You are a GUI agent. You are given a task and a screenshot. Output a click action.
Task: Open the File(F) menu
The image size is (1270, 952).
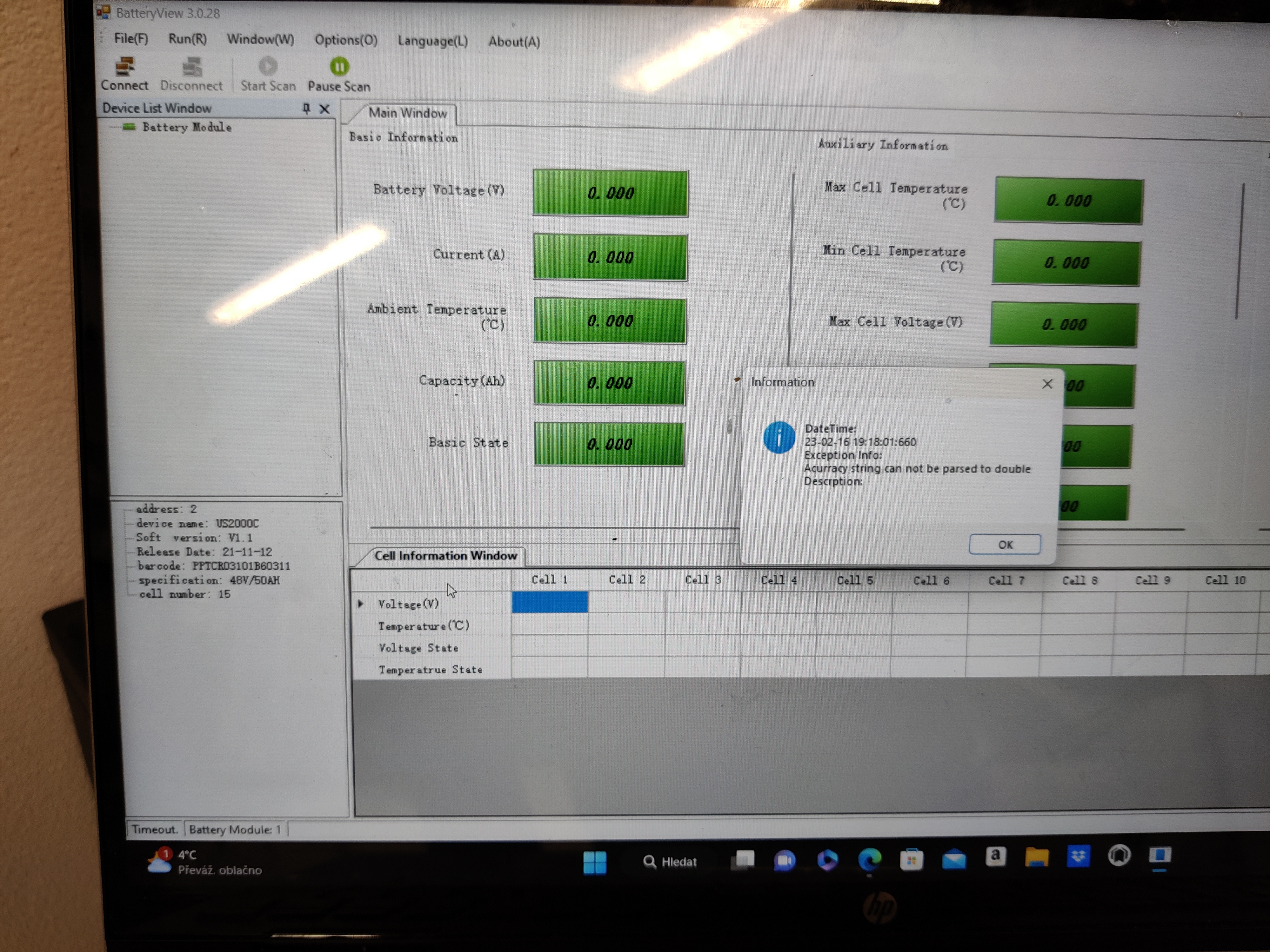[x=131, y=38]
